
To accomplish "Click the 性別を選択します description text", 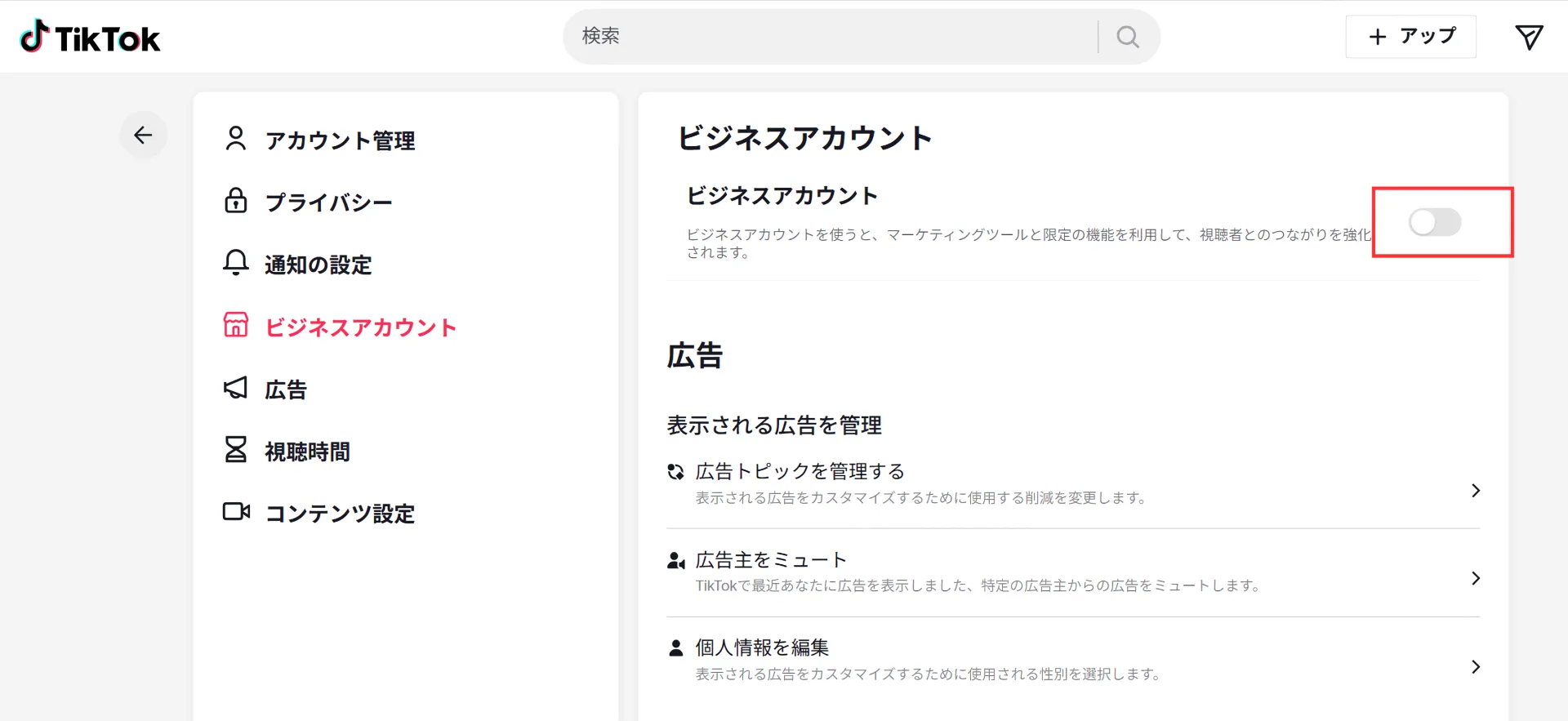I will coord(928,674).
